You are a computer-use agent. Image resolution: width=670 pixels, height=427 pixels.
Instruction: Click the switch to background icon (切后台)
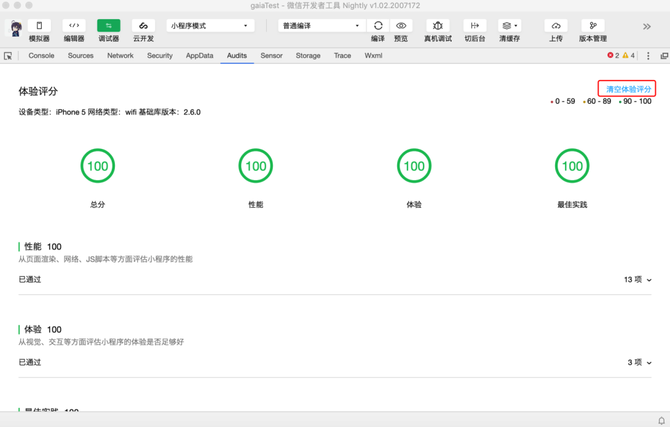click(x=474, y=26)
